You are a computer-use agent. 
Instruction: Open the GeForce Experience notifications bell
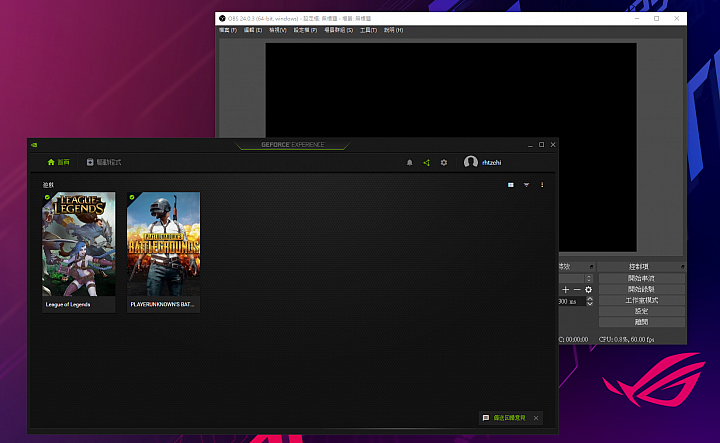tap(410, 163)
